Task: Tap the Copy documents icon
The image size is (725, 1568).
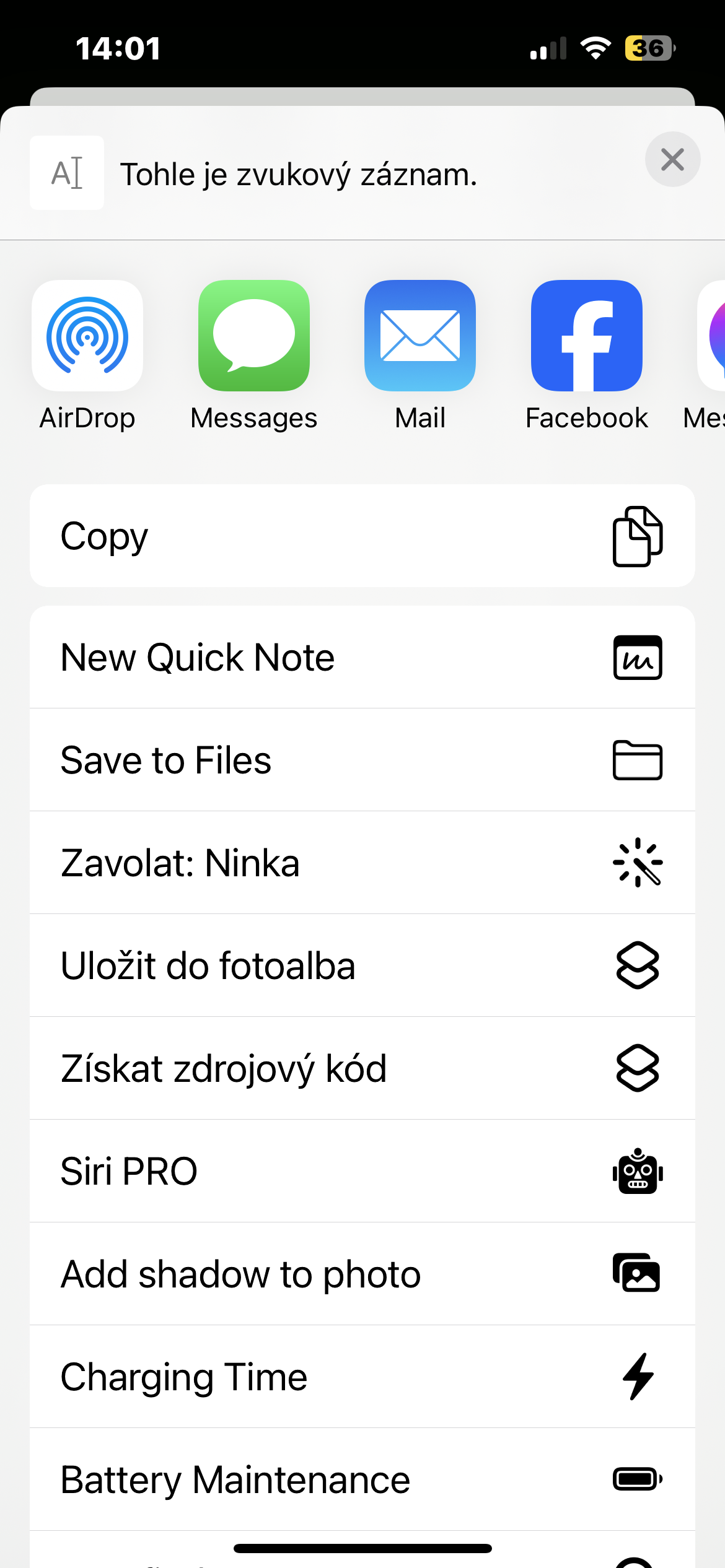Action: (638, 536)
